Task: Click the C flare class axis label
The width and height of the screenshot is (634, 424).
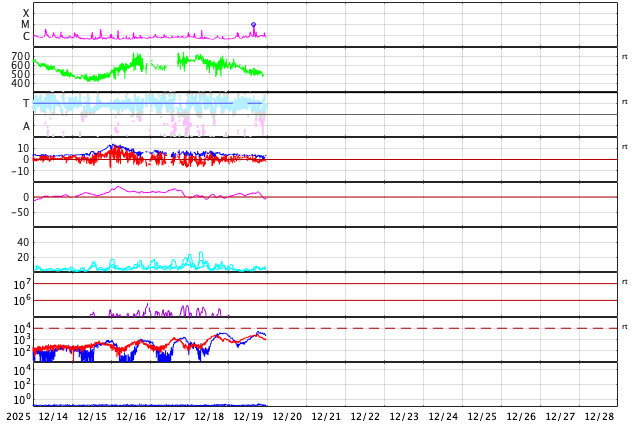Action: 26,37
